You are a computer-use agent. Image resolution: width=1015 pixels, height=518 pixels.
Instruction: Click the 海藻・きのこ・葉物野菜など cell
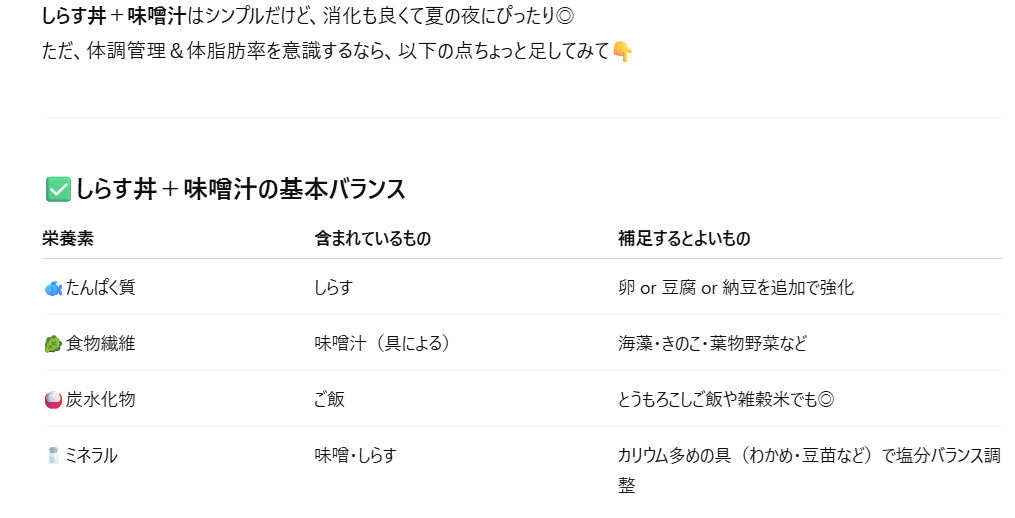(x=713, y=343)
